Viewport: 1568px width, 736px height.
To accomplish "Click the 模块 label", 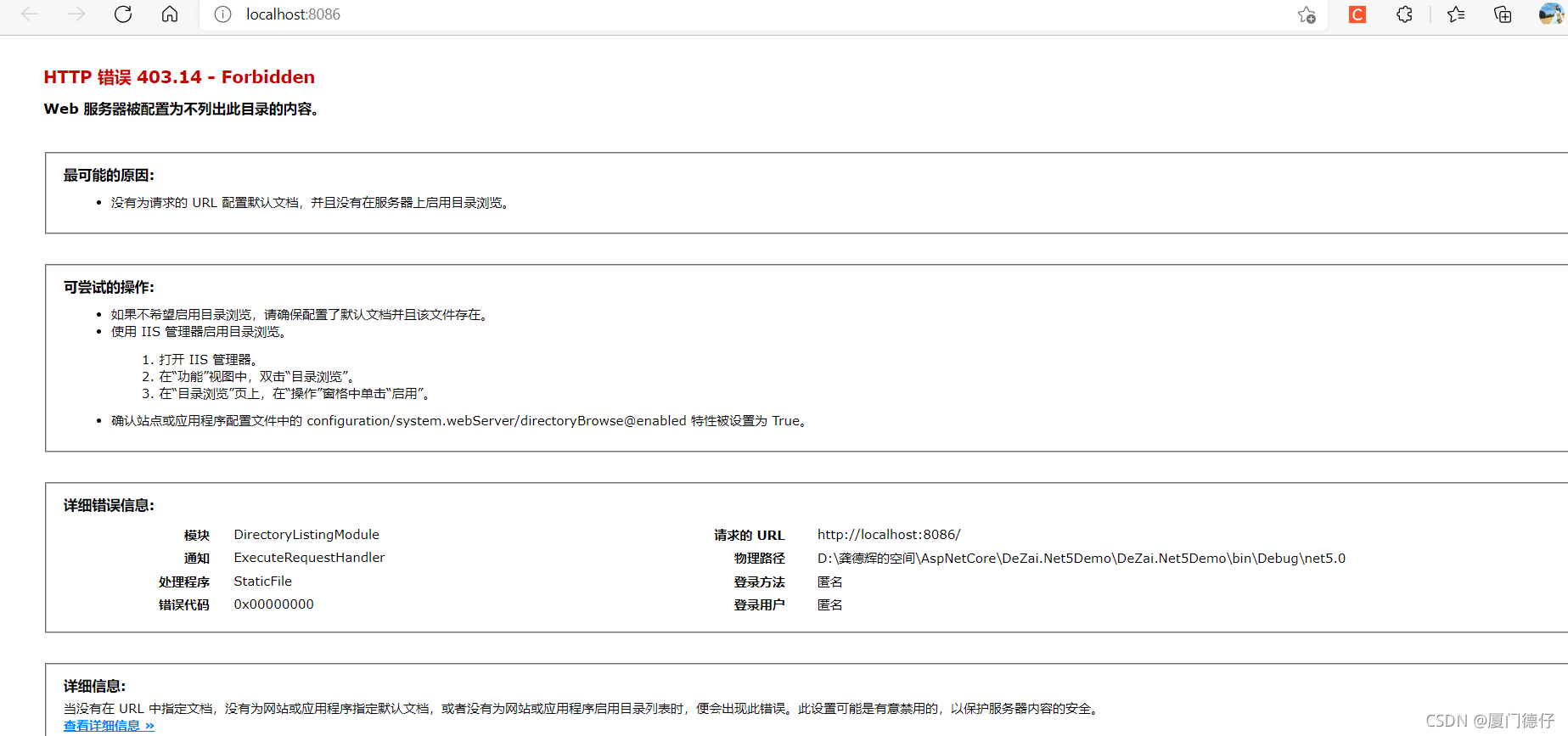I will pyautogui.click(x=196, y=536).
